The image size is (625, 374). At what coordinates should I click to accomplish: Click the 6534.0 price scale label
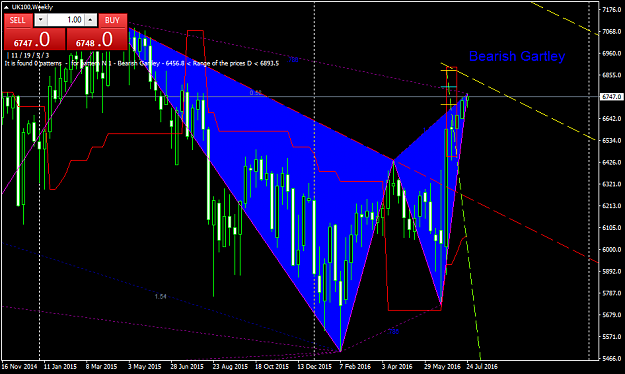coord(611,140)
